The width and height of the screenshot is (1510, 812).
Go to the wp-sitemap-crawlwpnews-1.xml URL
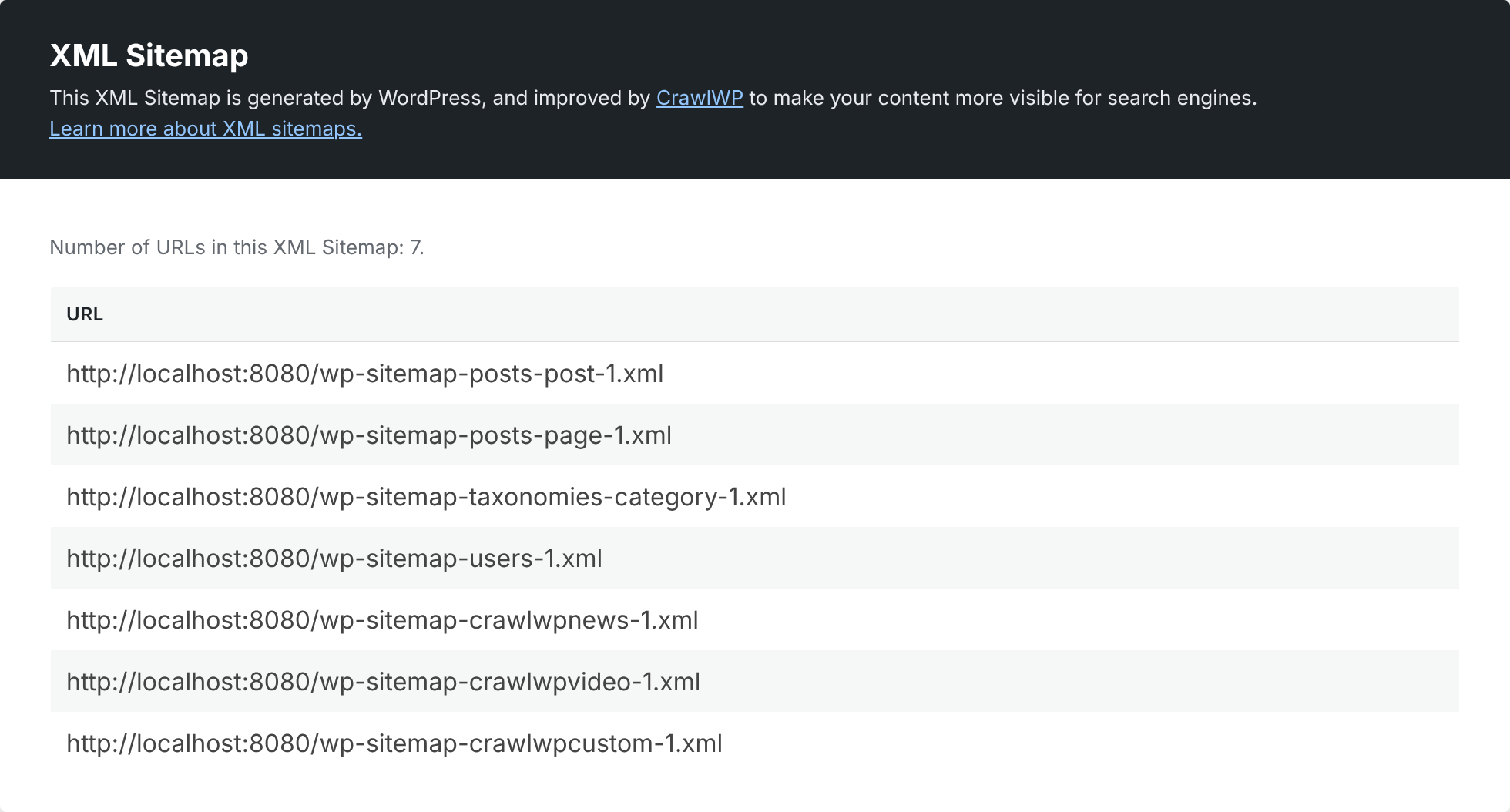382,620
